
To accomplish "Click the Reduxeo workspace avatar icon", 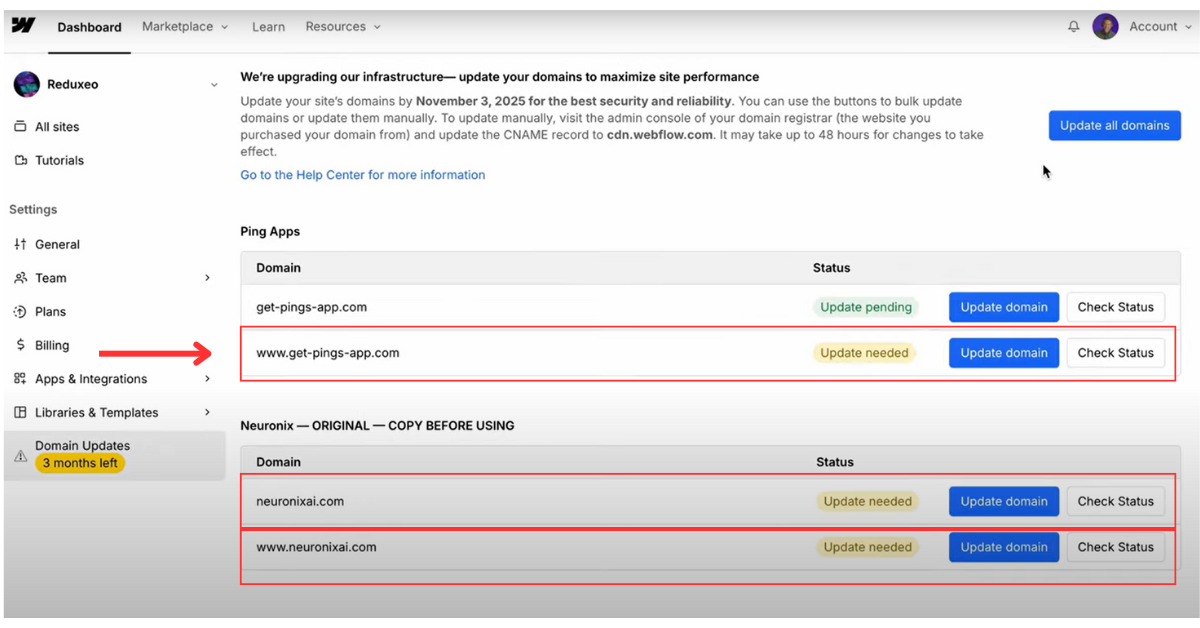I will (x=26, y=85).
